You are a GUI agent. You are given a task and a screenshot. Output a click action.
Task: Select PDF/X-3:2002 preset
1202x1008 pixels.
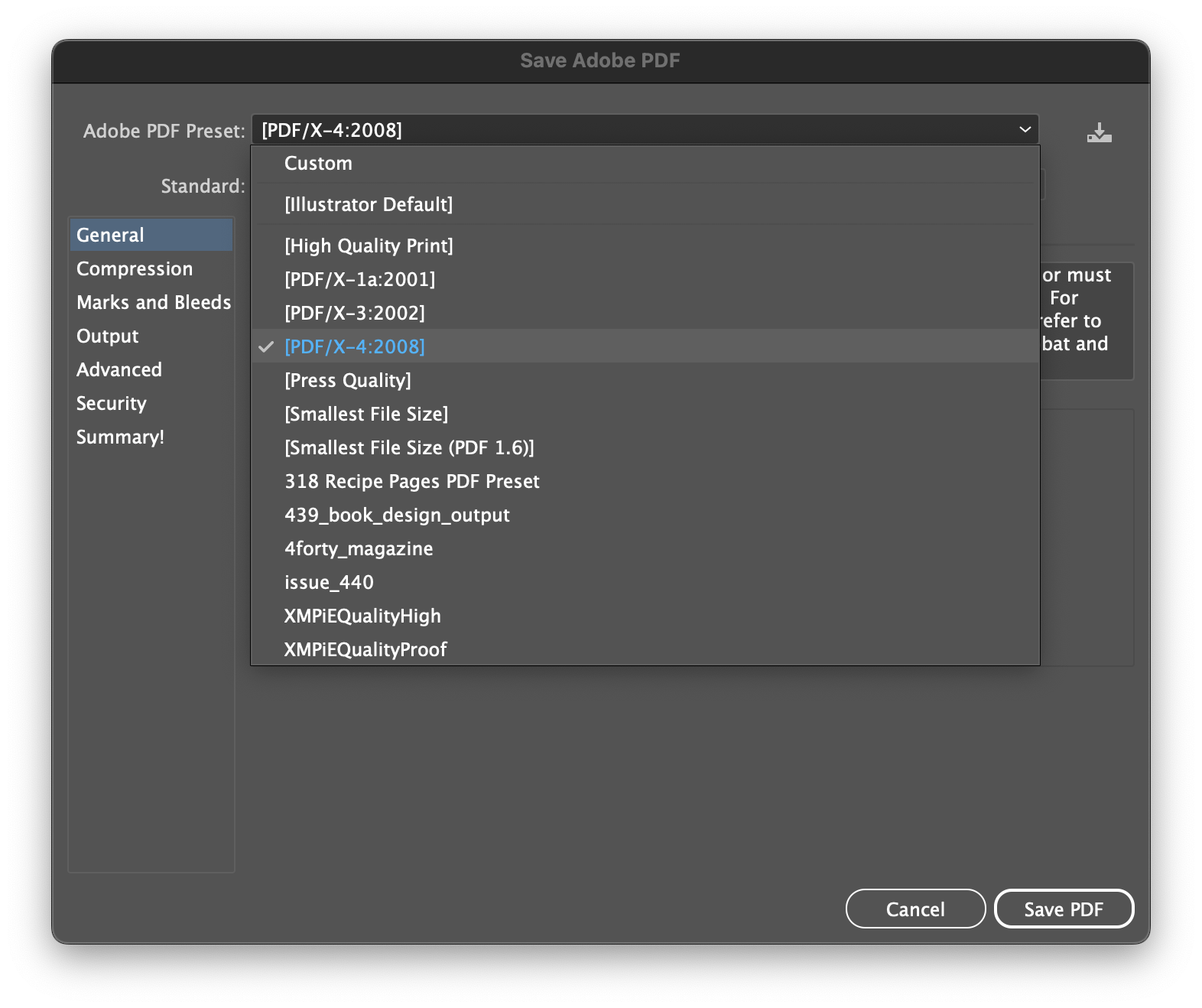click(x=645, y=314)
